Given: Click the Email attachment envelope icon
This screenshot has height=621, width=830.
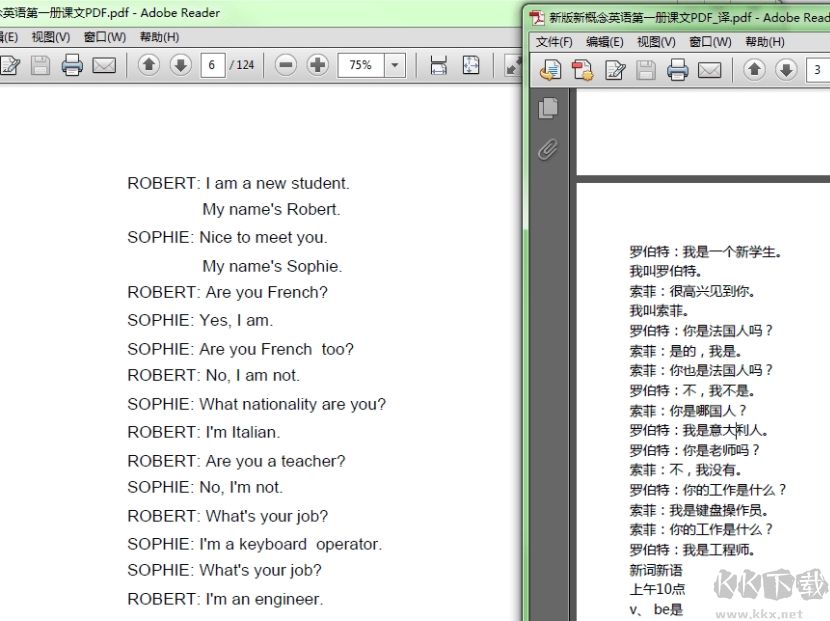Looking at the screenshot, I should 105,67.
